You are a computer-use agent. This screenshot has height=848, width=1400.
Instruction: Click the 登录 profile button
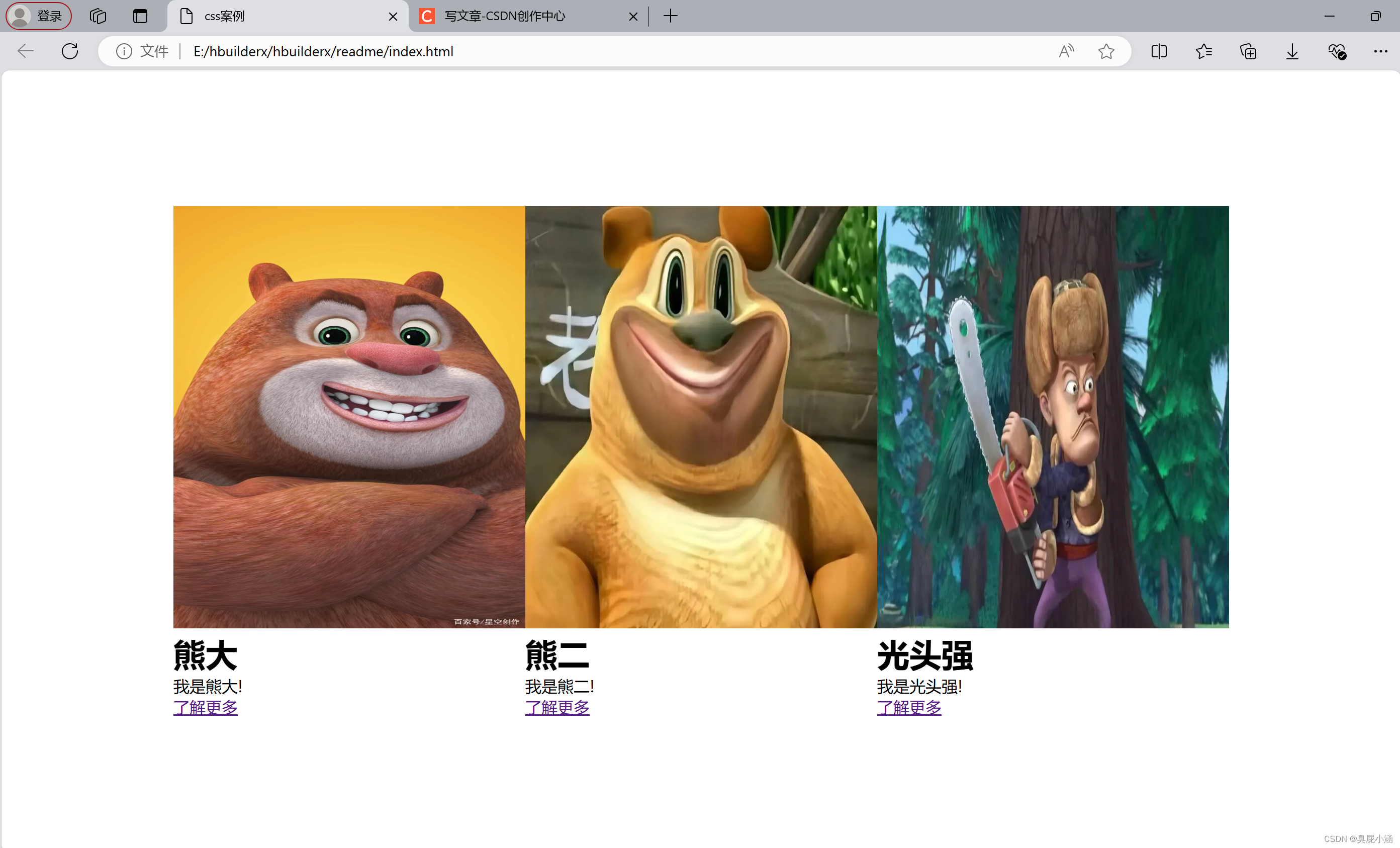(x=39, y=16)
